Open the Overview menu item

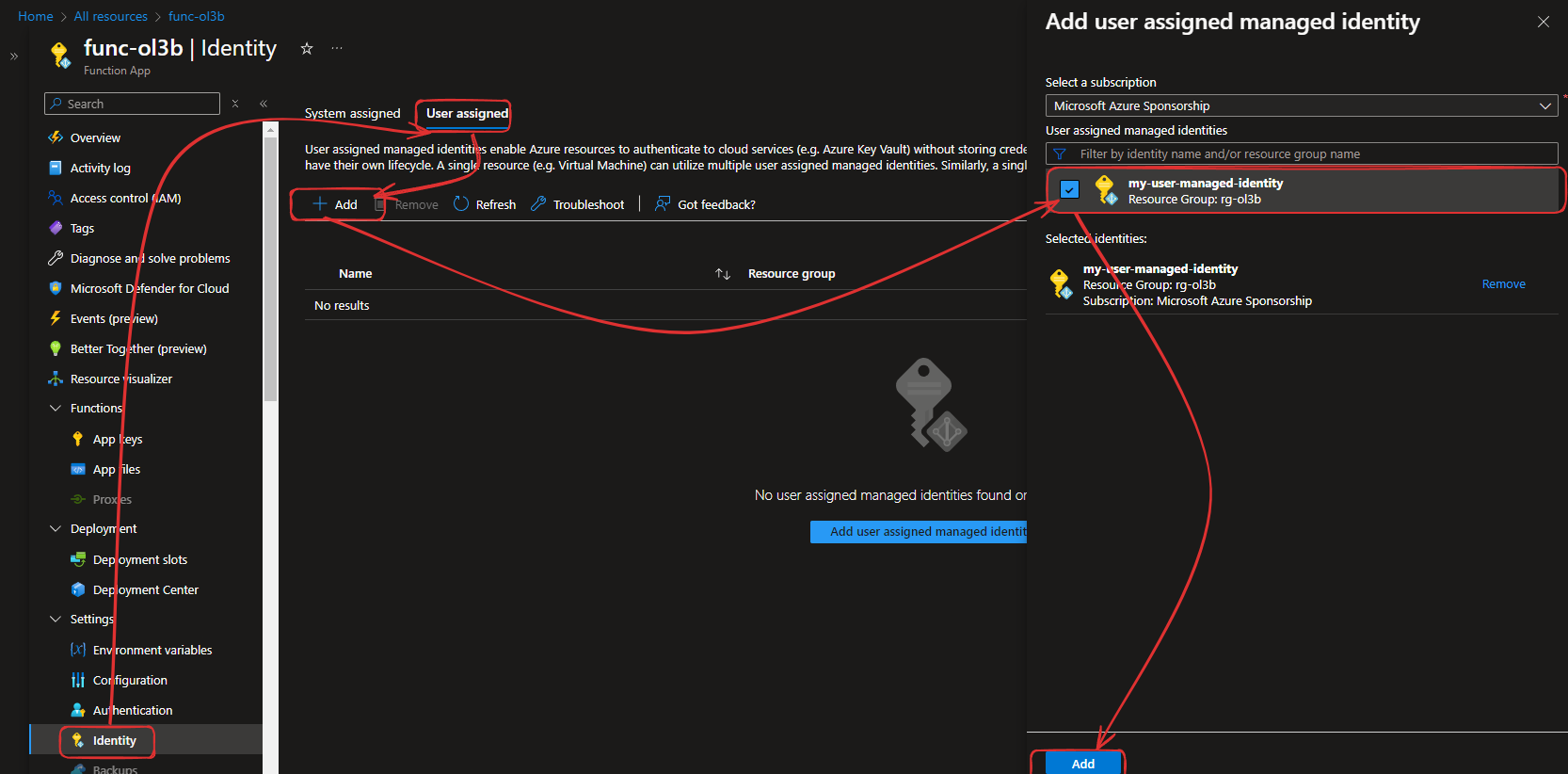click(x=95, y=137)
